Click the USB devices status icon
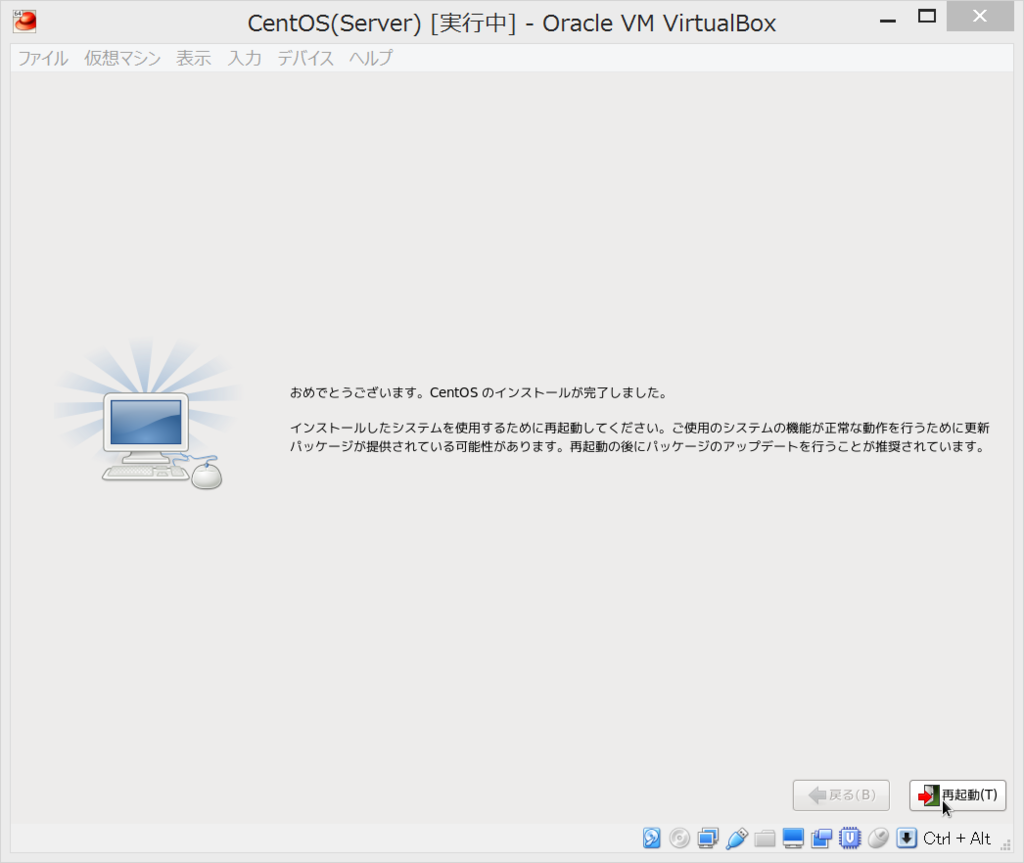 (737, 838)
